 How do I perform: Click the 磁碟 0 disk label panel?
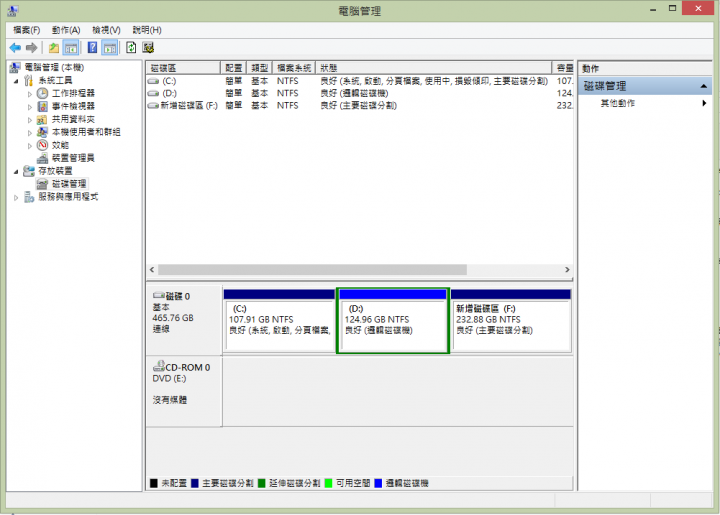click(x=184, y=320)
